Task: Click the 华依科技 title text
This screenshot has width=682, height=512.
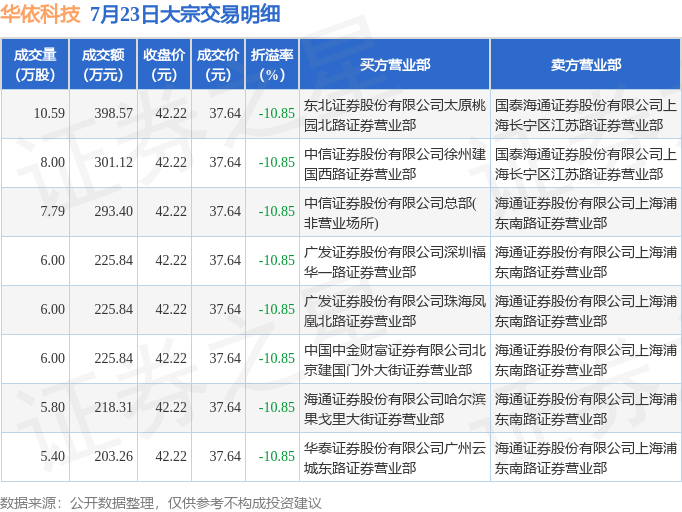Action: [40, 14]
